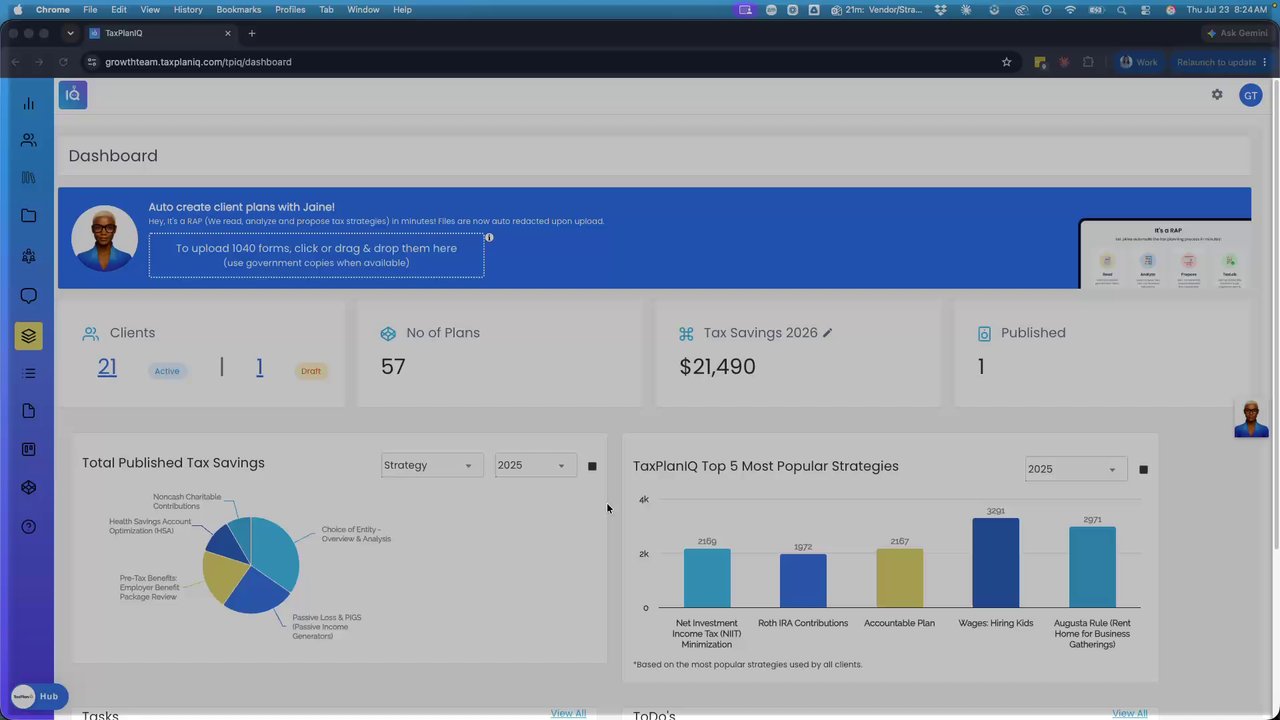The width and height of the screenshot is (1280, 720).
Task: Click the Accountable Plan bar
Action: (x=900, y=578)
